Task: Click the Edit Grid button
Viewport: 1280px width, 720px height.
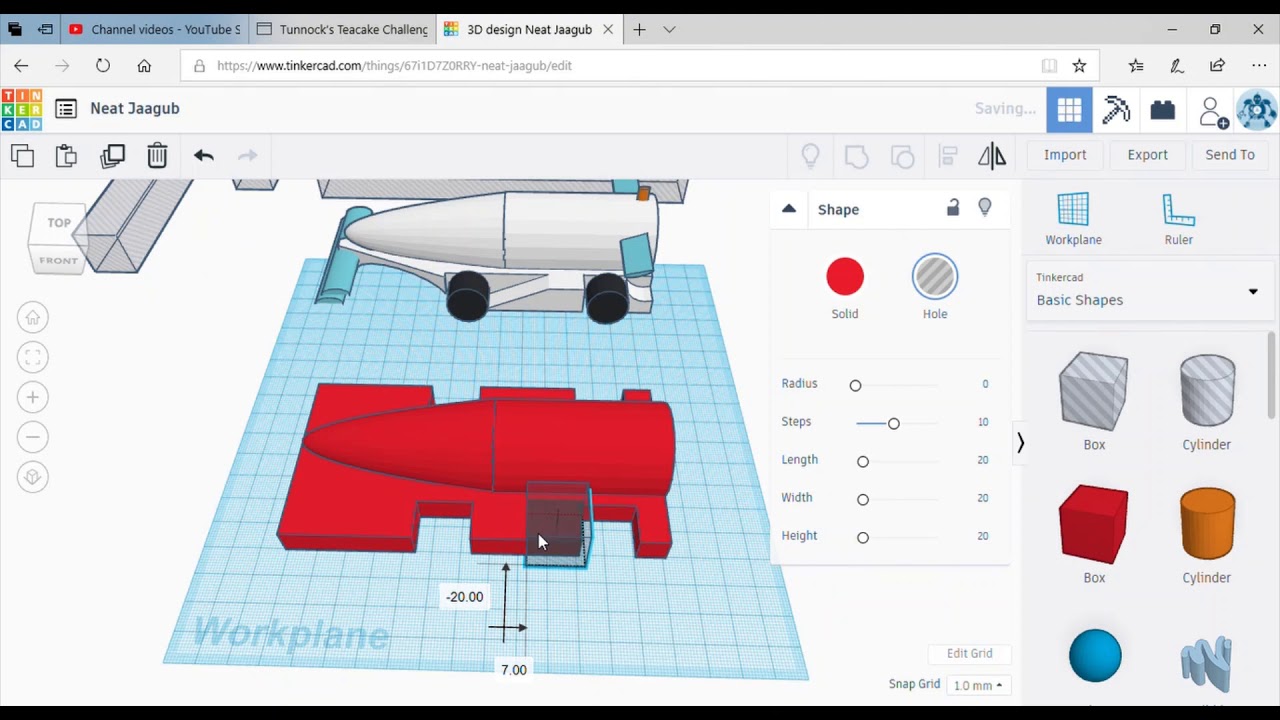Action: 969,653
